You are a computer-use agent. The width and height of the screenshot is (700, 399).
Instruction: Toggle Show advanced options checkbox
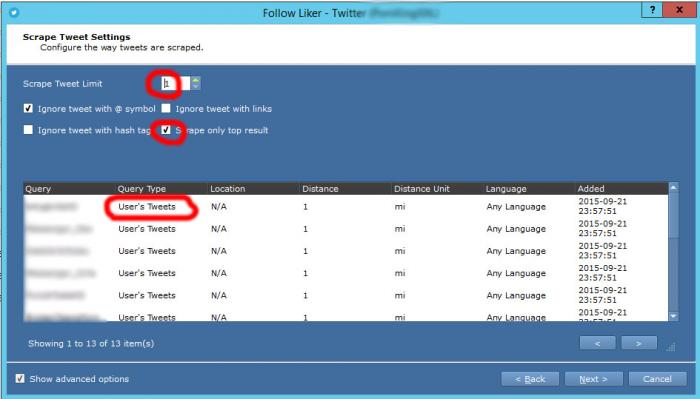click(20, 378)
